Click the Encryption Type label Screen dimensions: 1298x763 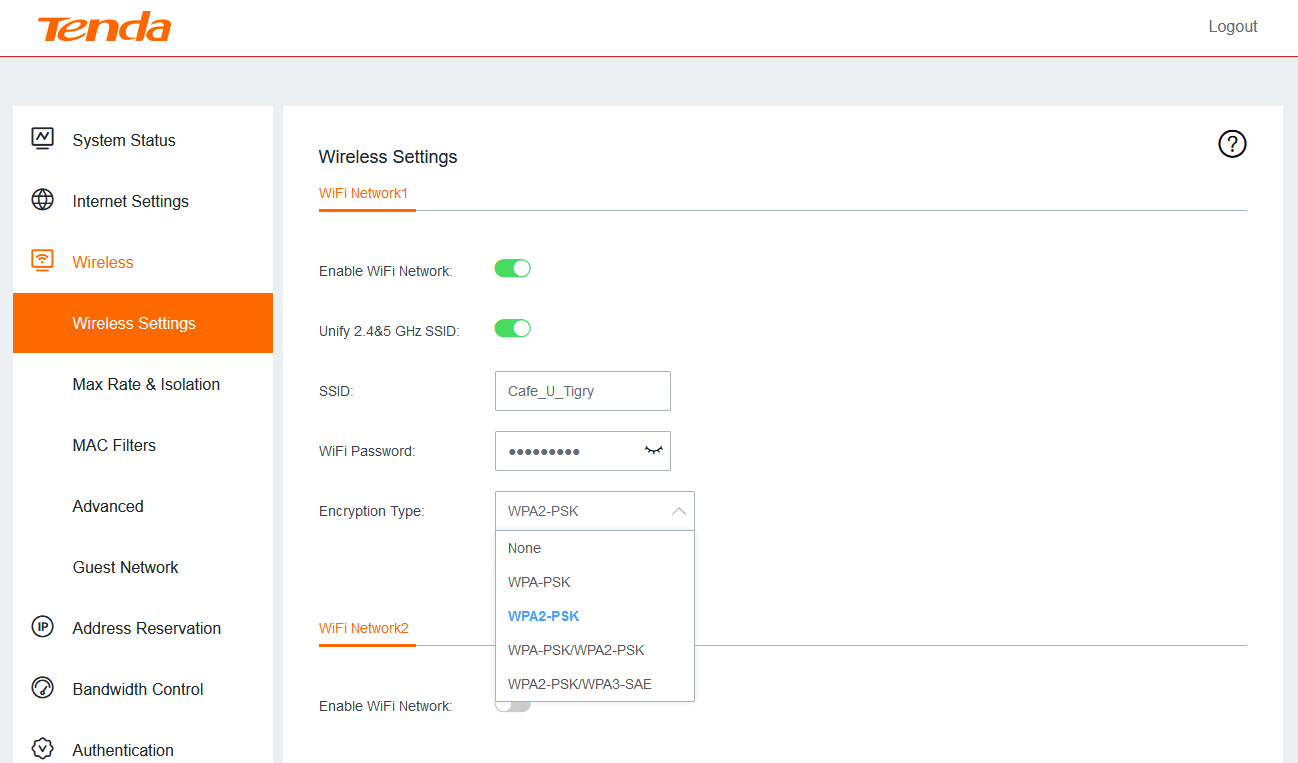pos(372,511)
